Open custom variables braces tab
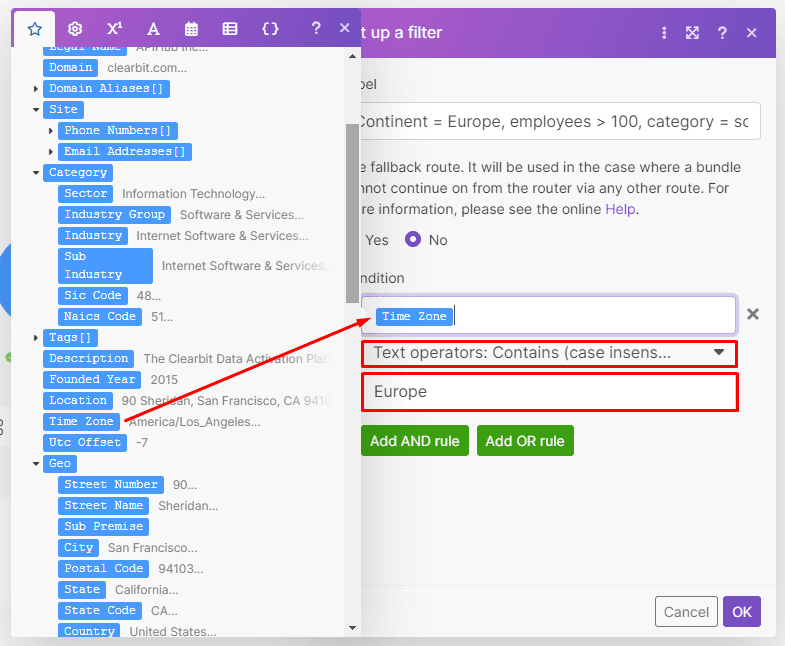This screenshot has height=646, width=785. [x=270, y=29]
